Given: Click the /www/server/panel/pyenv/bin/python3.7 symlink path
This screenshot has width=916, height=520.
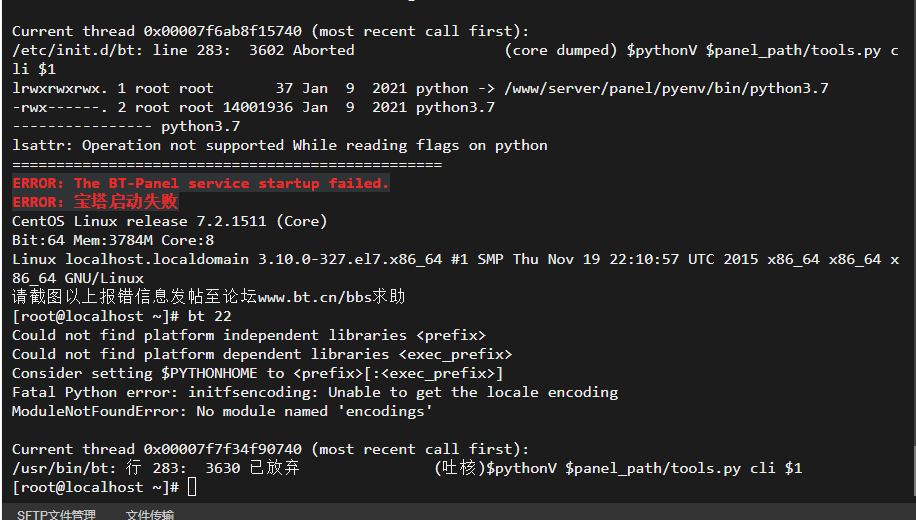Looking at the screenshot, I should point(666,88).
